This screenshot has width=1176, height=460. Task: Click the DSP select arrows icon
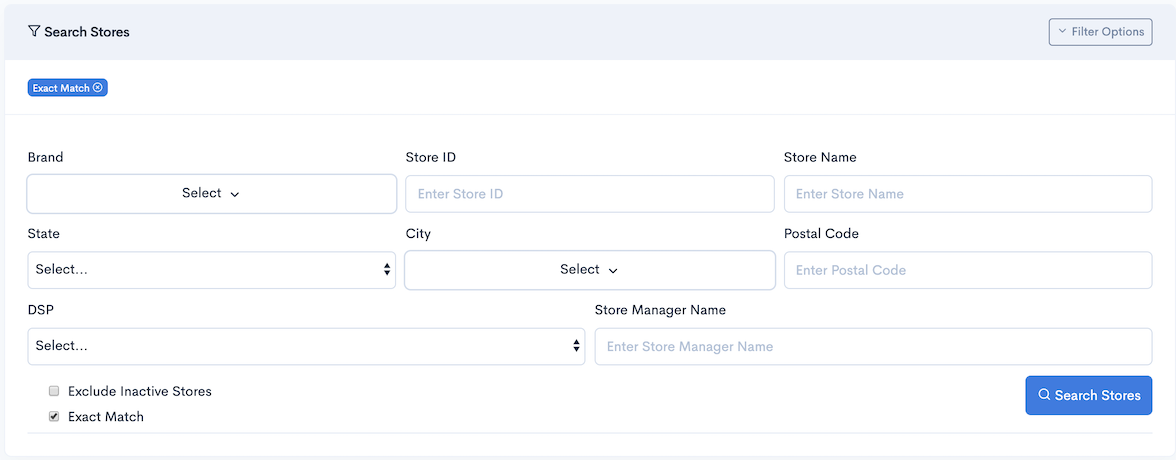click(576, 346)
